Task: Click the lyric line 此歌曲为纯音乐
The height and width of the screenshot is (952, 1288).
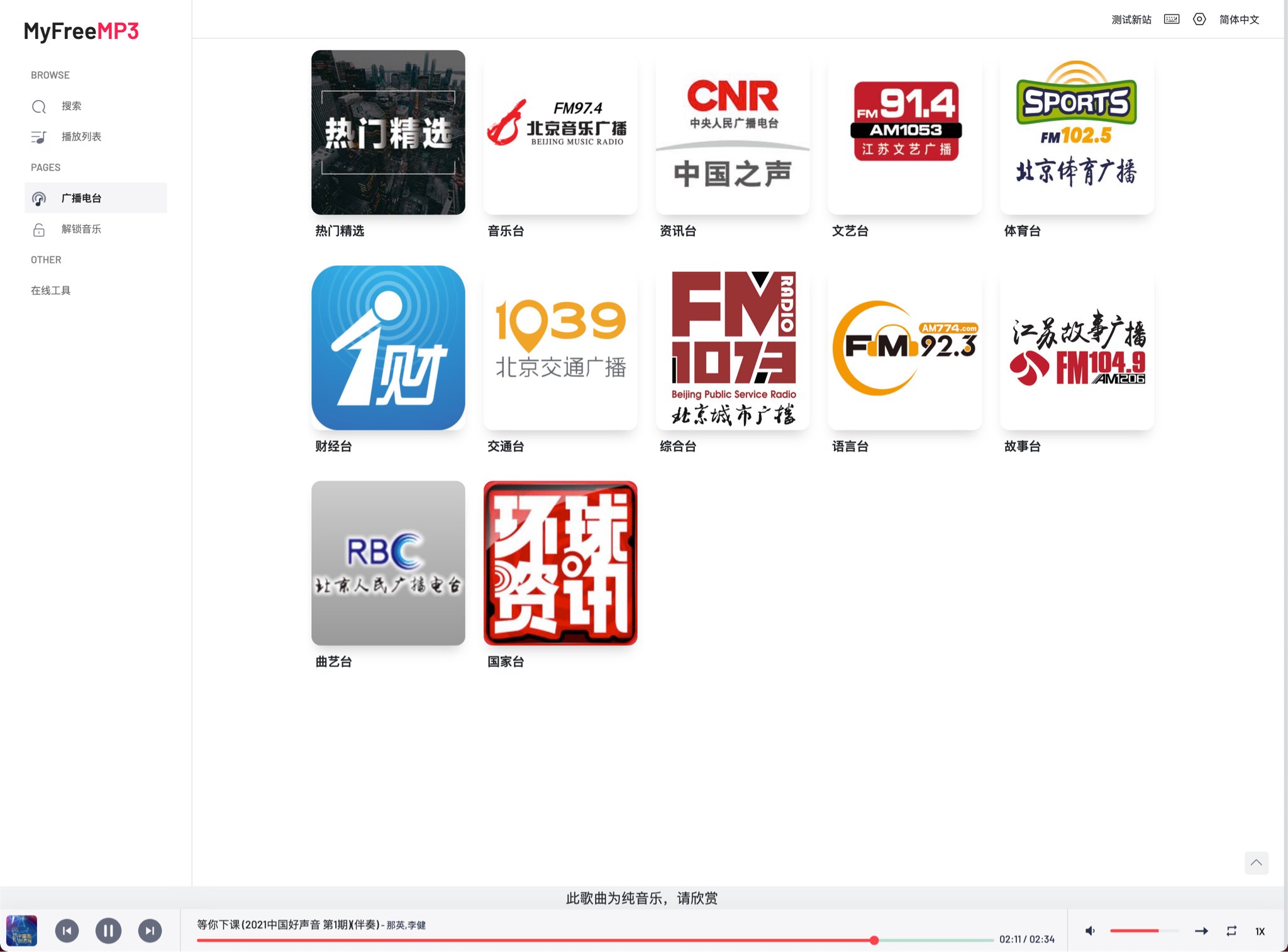Action: coord(641,898)
